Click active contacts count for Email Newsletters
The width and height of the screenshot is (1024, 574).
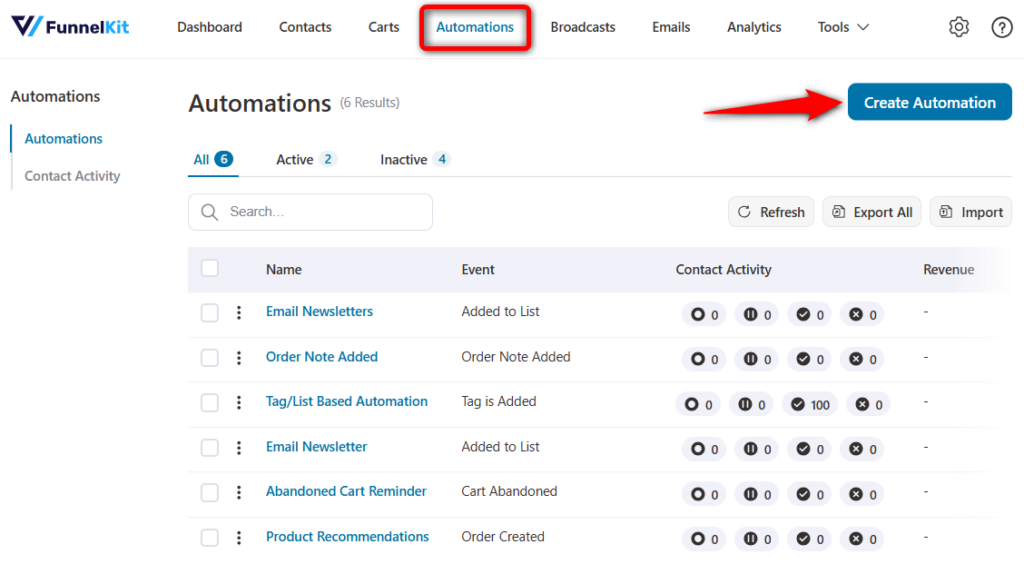click(704, 315)
